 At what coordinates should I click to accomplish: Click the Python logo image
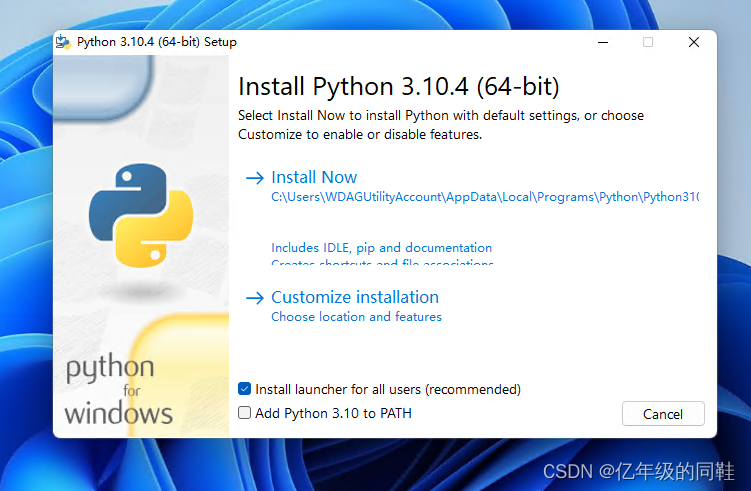141,215
